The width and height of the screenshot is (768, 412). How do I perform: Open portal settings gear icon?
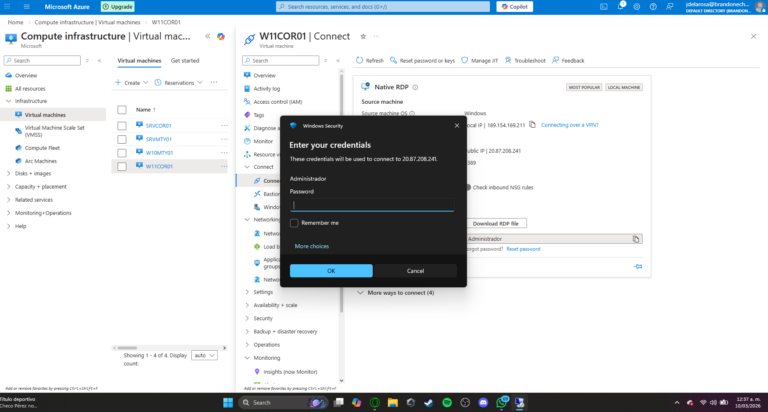pos(637,6)
